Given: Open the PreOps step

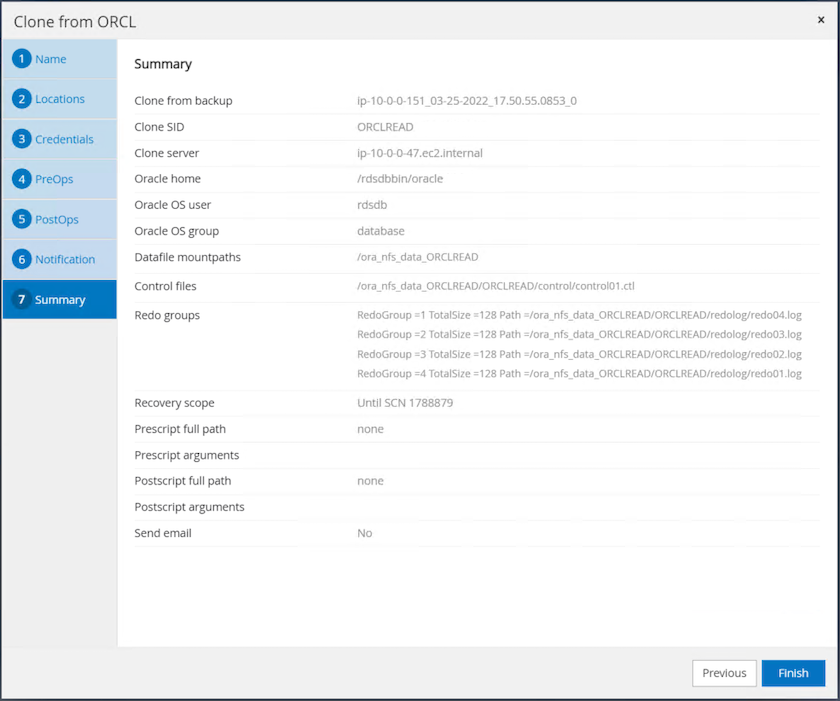Looking at the screenshot, I should pyautogui.click(x=54, y=179).
